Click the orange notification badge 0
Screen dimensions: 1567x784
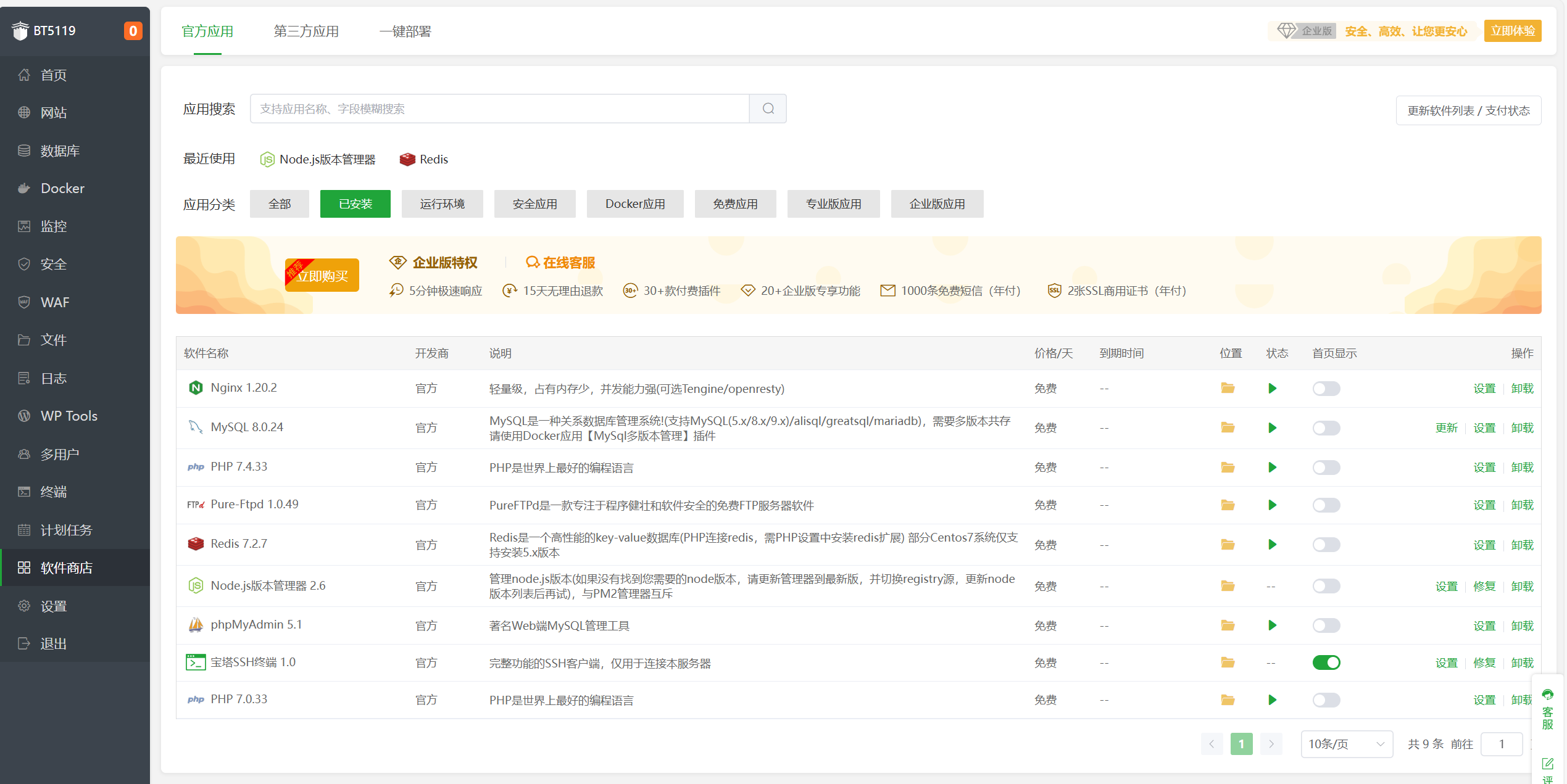click(133, 31)
